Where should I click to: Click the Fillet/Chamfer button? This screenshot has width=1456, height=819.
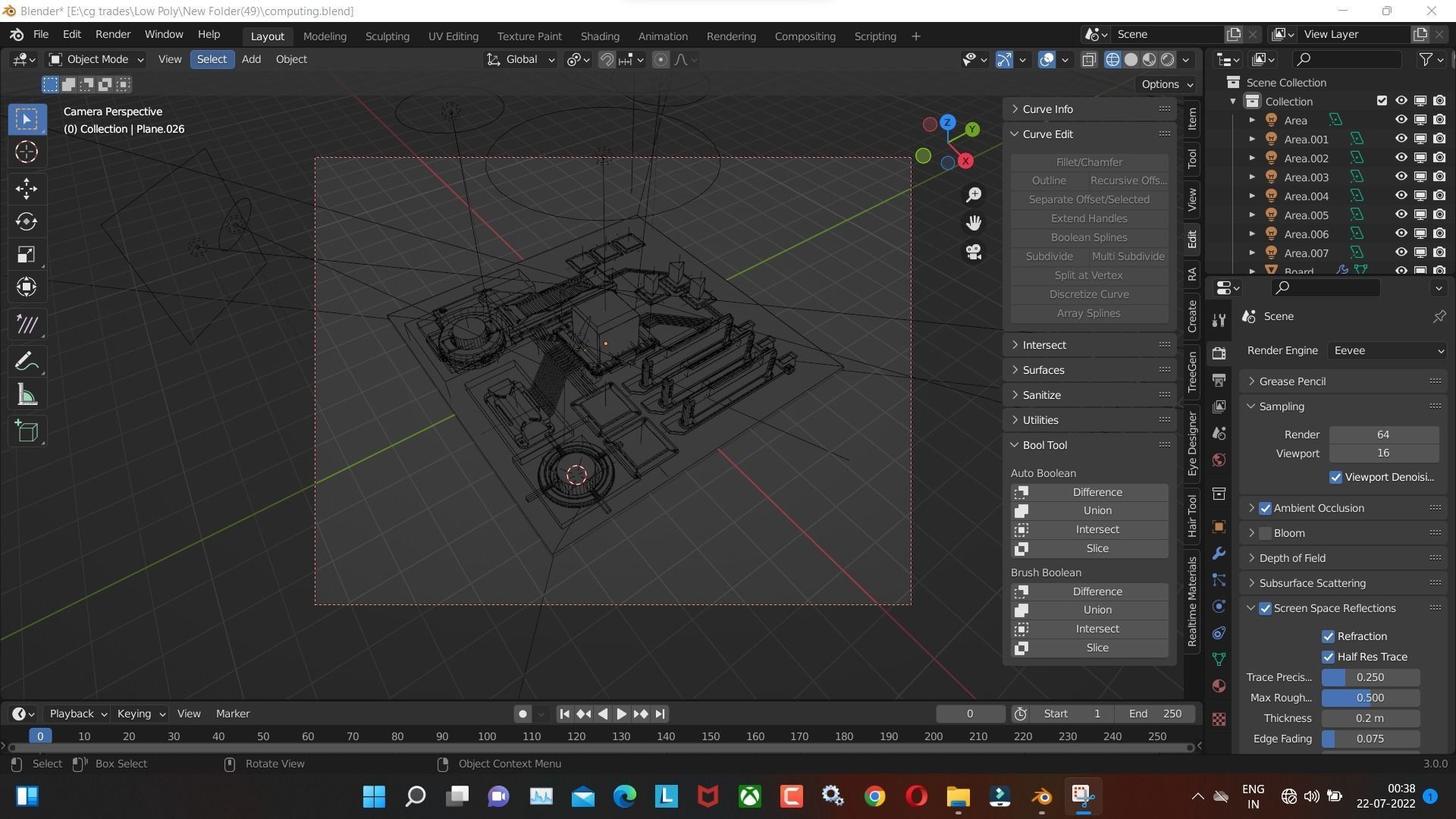pyautogui.click(x=1089, y=162)
